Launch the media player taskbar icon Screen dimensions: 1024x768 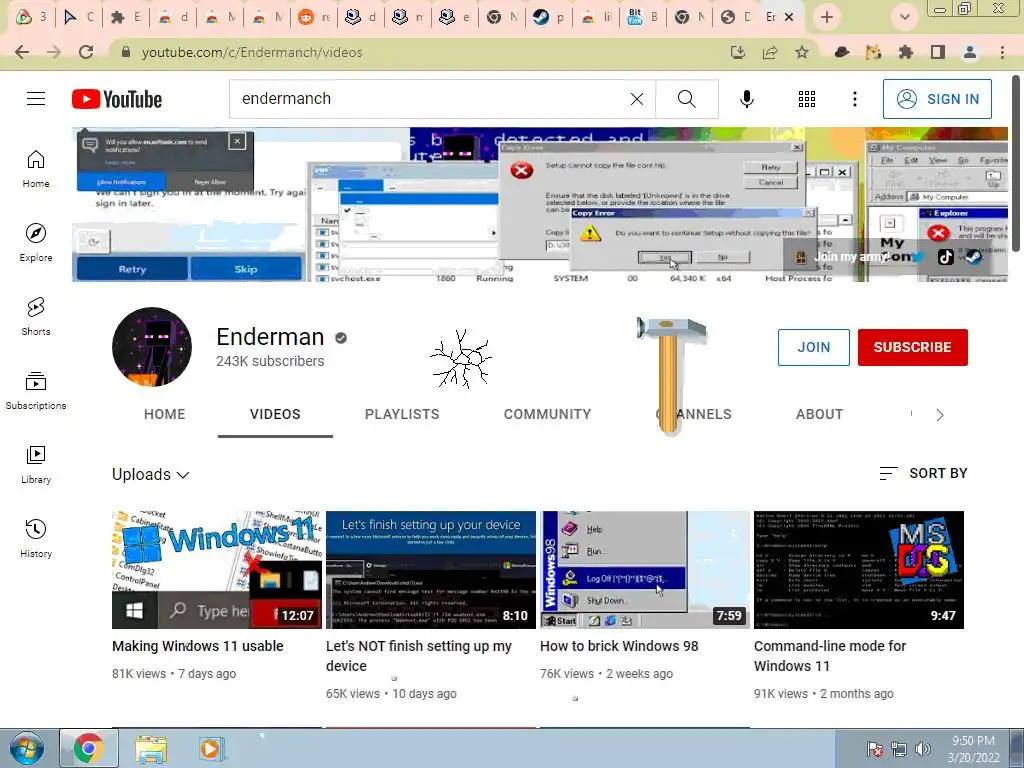tap(211, 748)
